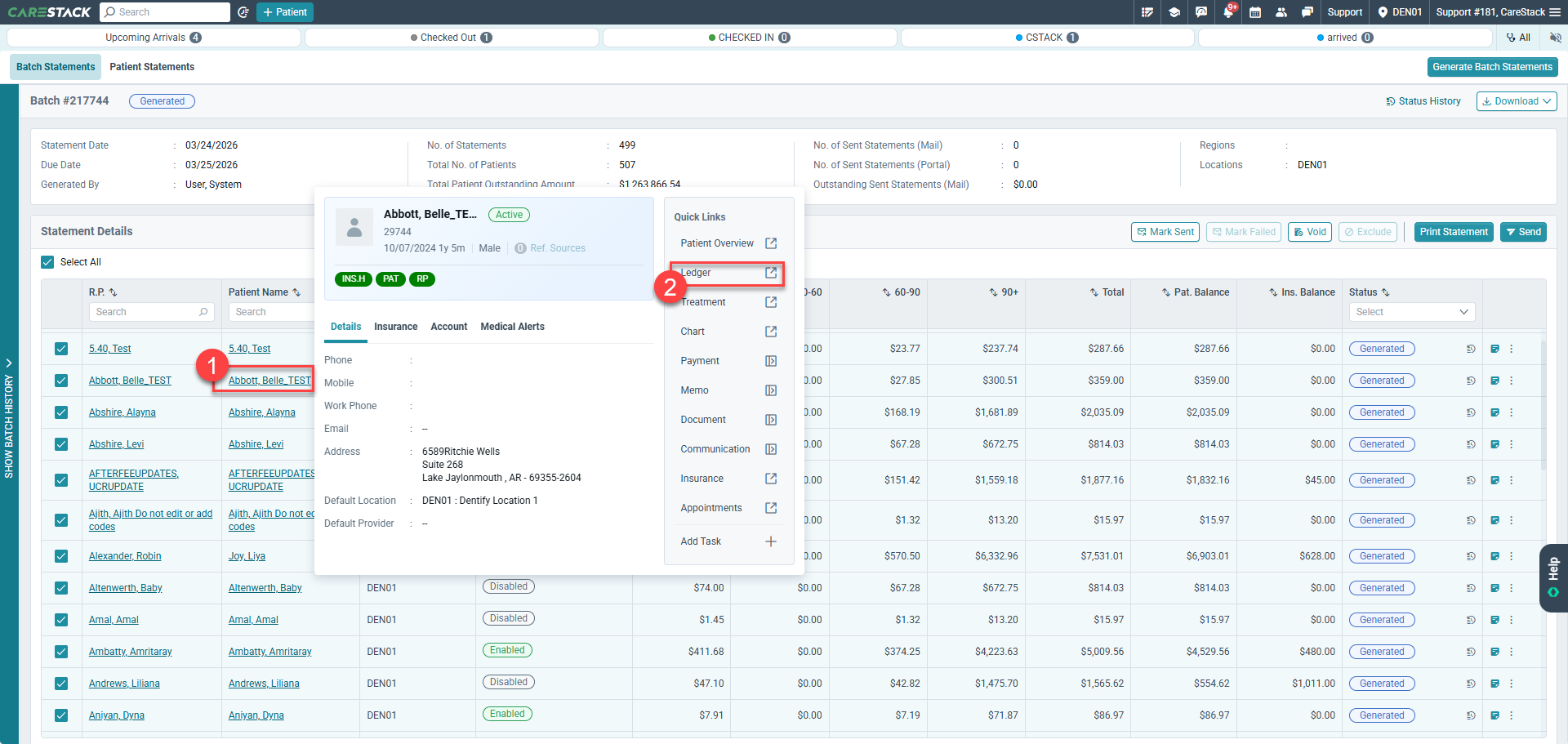The height and width of the screenshot is (744, 1568).
Task: Uncheck the Select All checkbox
Action: 47,262
